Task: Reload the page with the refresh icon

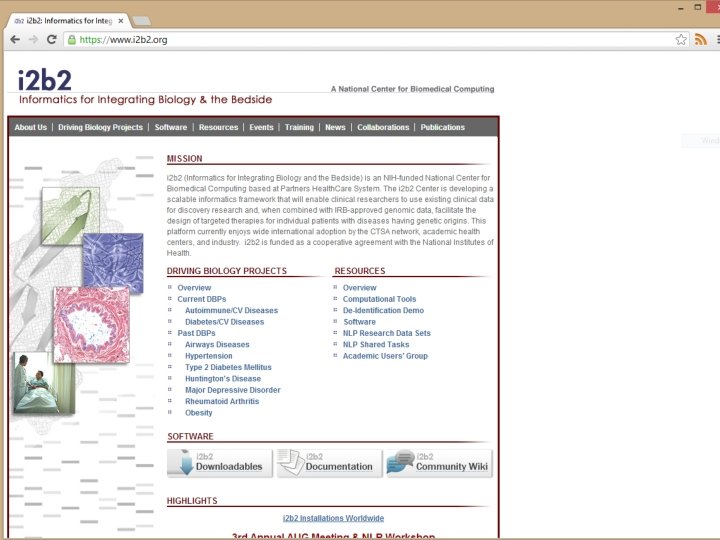Action: click(51, 39)
